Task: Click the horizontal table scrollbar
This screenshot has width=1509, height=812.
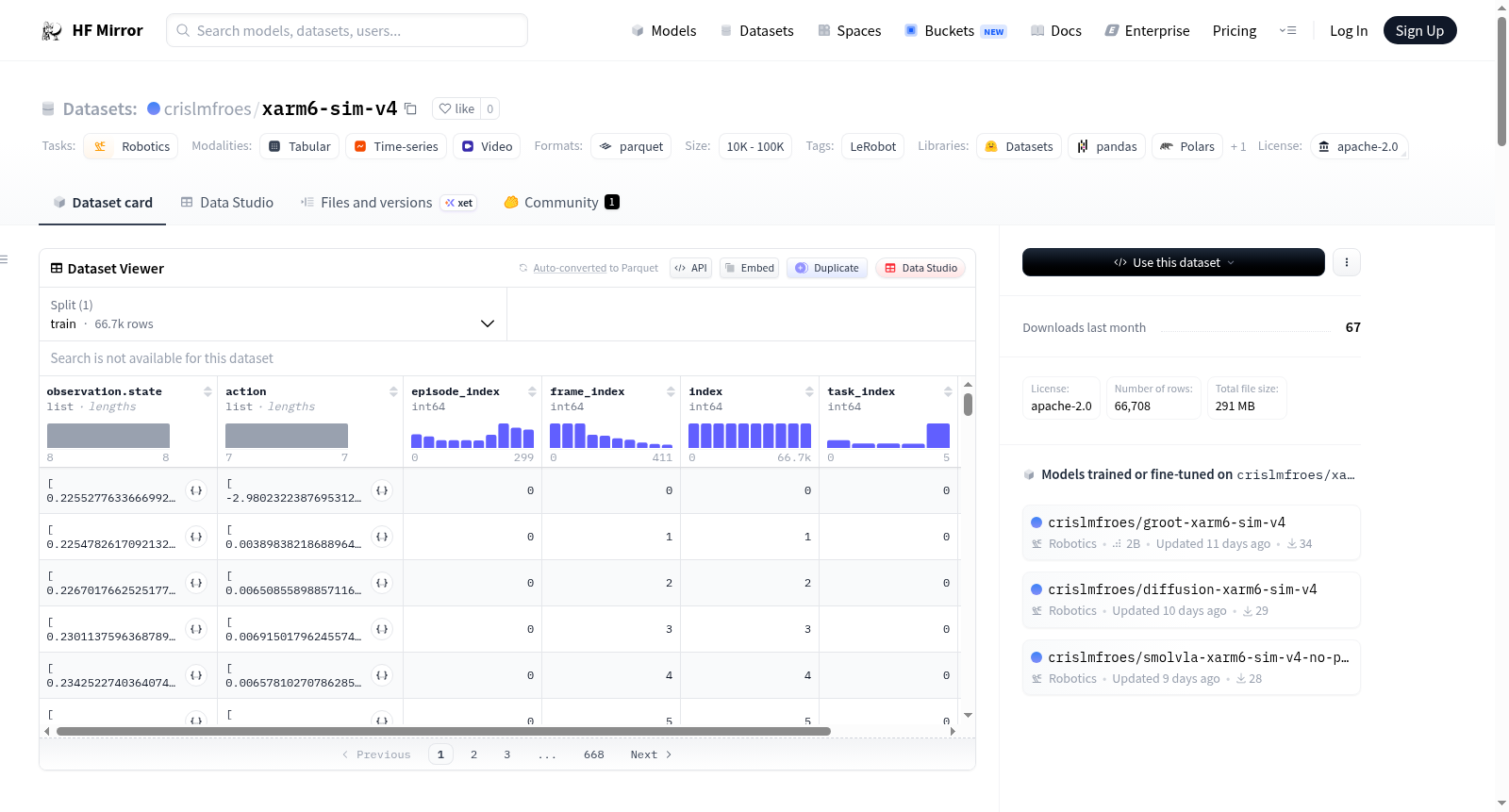Action: tap(443, 731)
